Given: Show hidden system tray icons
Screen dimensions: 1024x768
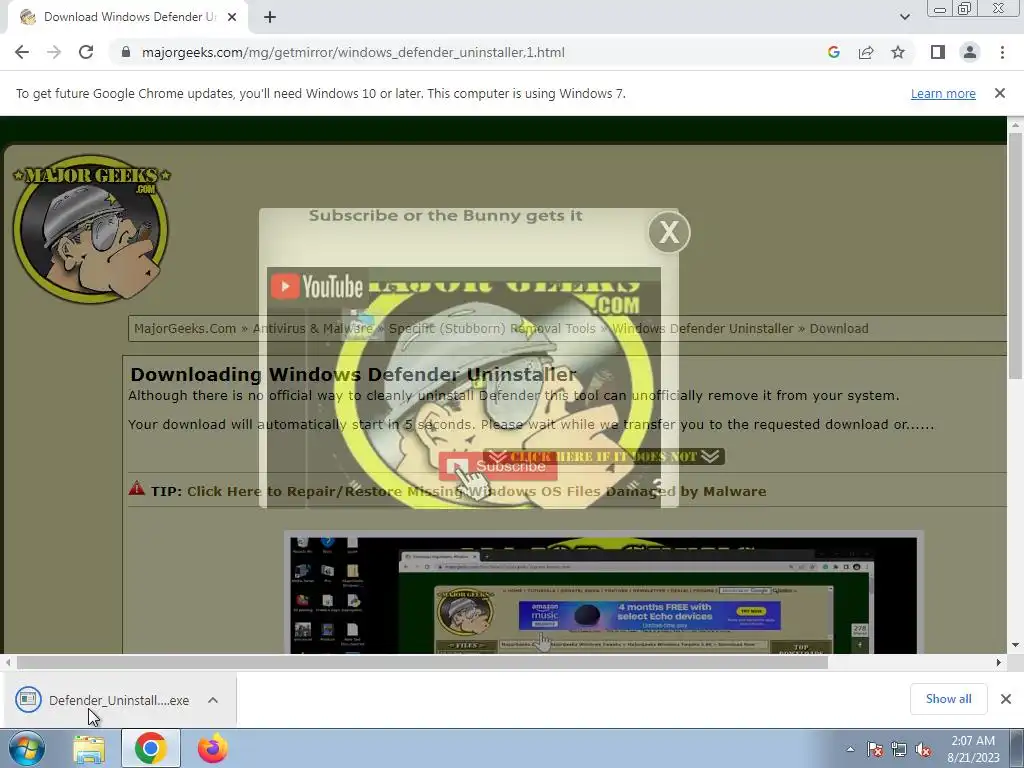Looking at the screenshot, I should click(850, 749).
